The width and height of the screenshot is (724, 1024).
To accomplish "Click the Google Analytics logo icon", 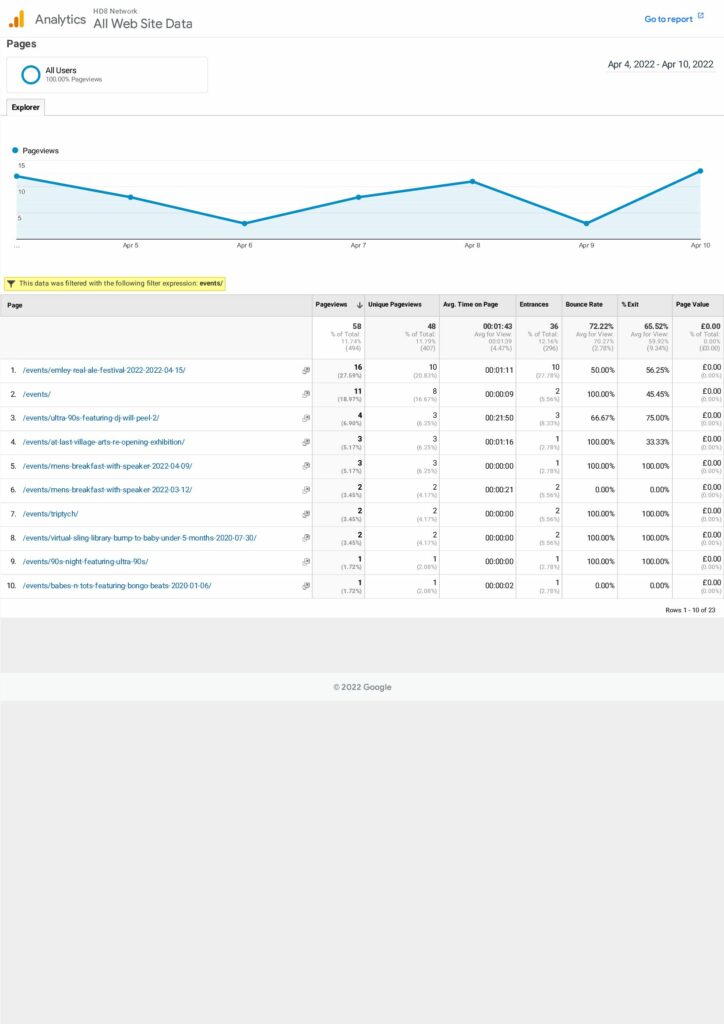I will pos(16,19).
